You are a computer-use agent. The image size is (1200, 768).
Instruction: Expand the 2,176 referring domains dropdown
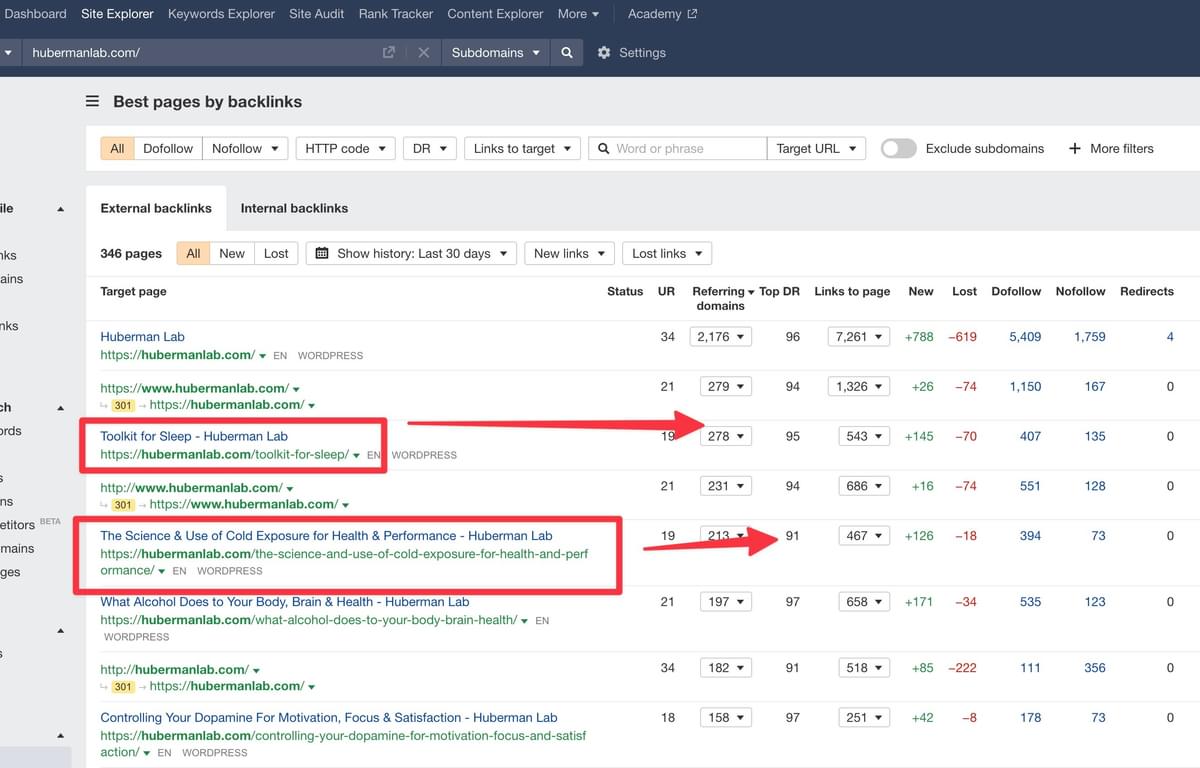tap(720, 337)
